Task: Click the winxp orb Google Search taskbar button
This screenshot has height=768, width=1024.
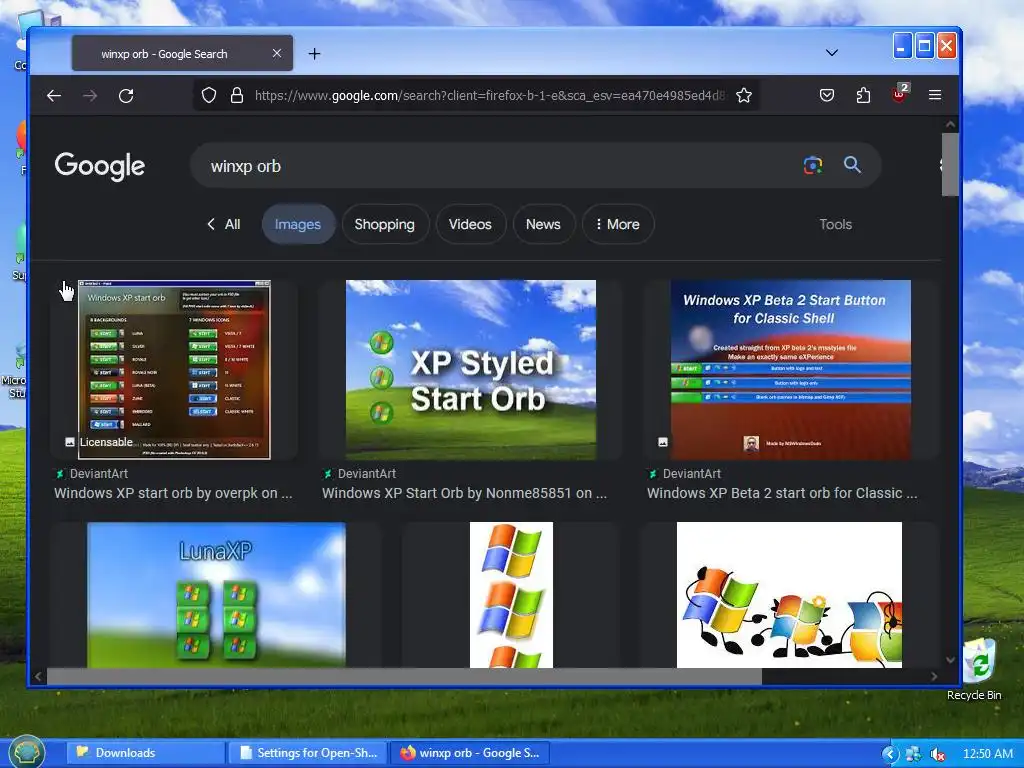Action: (470, 753)
